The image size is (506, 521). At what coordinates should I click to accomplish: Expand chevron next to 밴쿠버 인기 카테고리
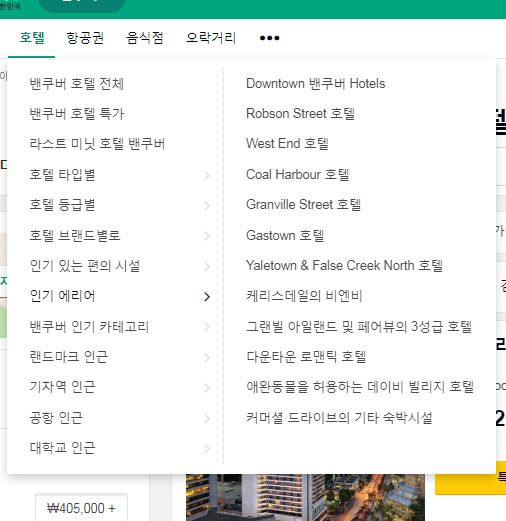[207, 327]
